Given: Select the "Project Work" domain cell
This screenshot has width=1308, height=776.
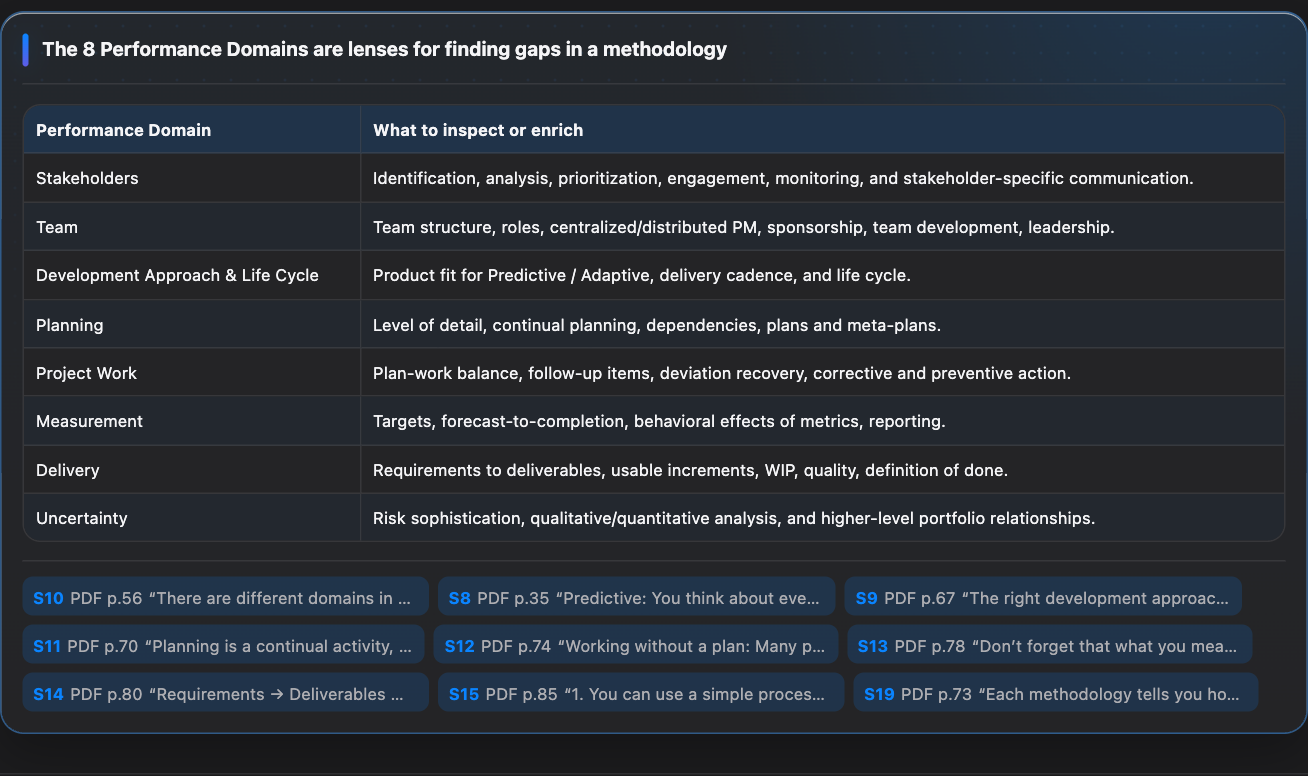Looking at the screenshot, I should point(192,373).
